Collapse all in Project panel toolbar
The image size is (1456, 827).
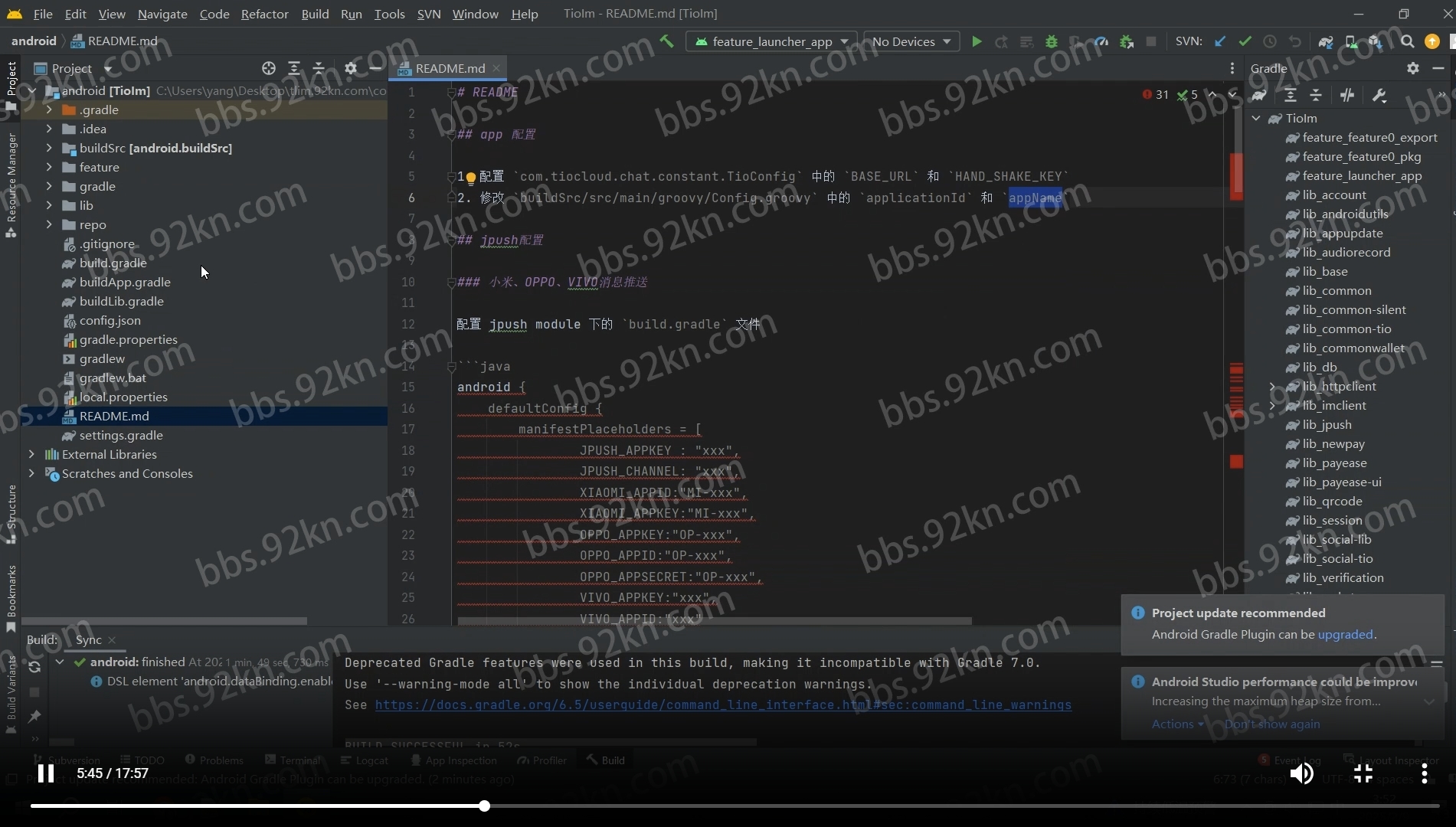coord(319,68)
